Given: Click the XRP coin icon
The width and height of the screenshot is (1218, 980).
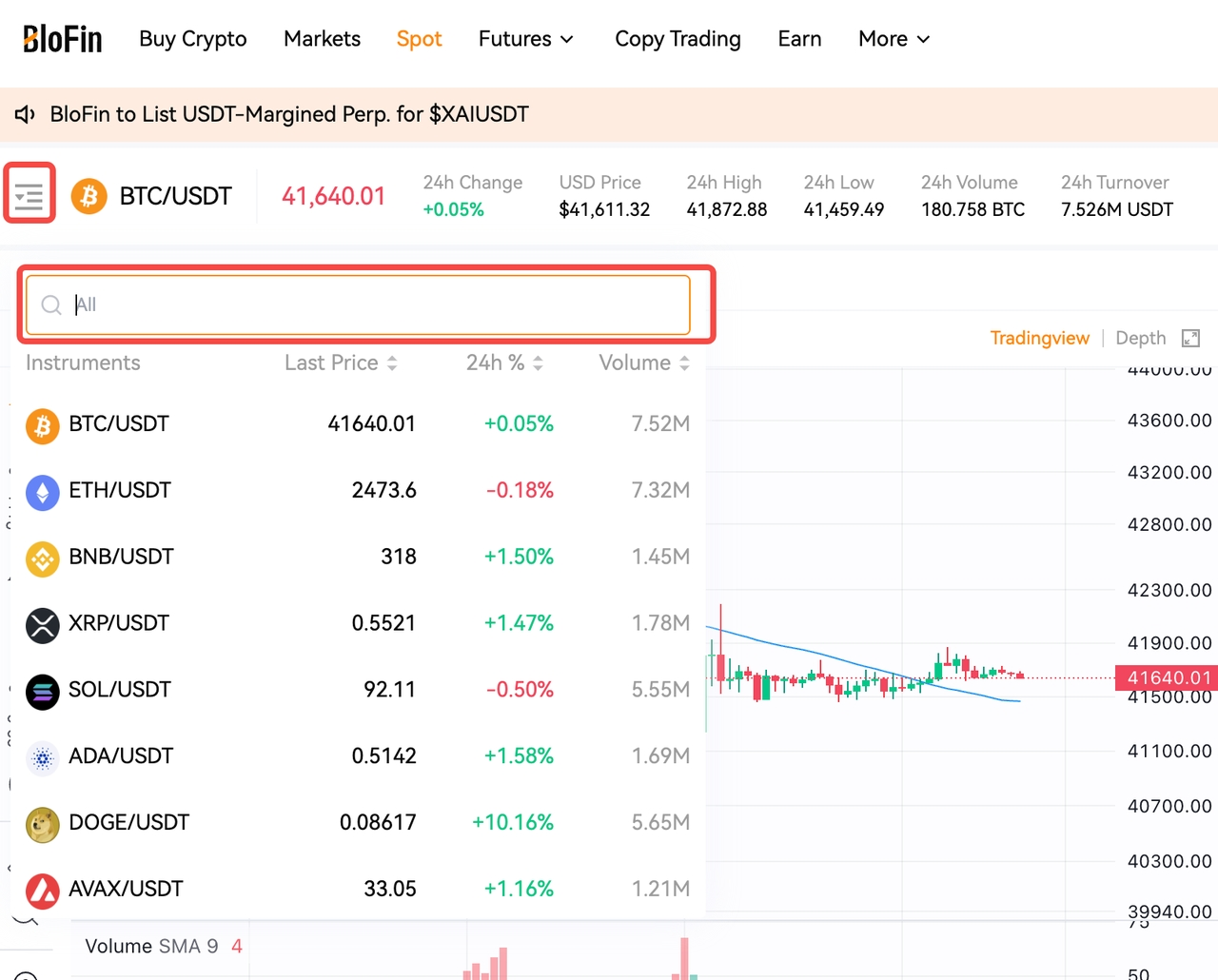Looking at the screenshot, I should coord(43,626).
